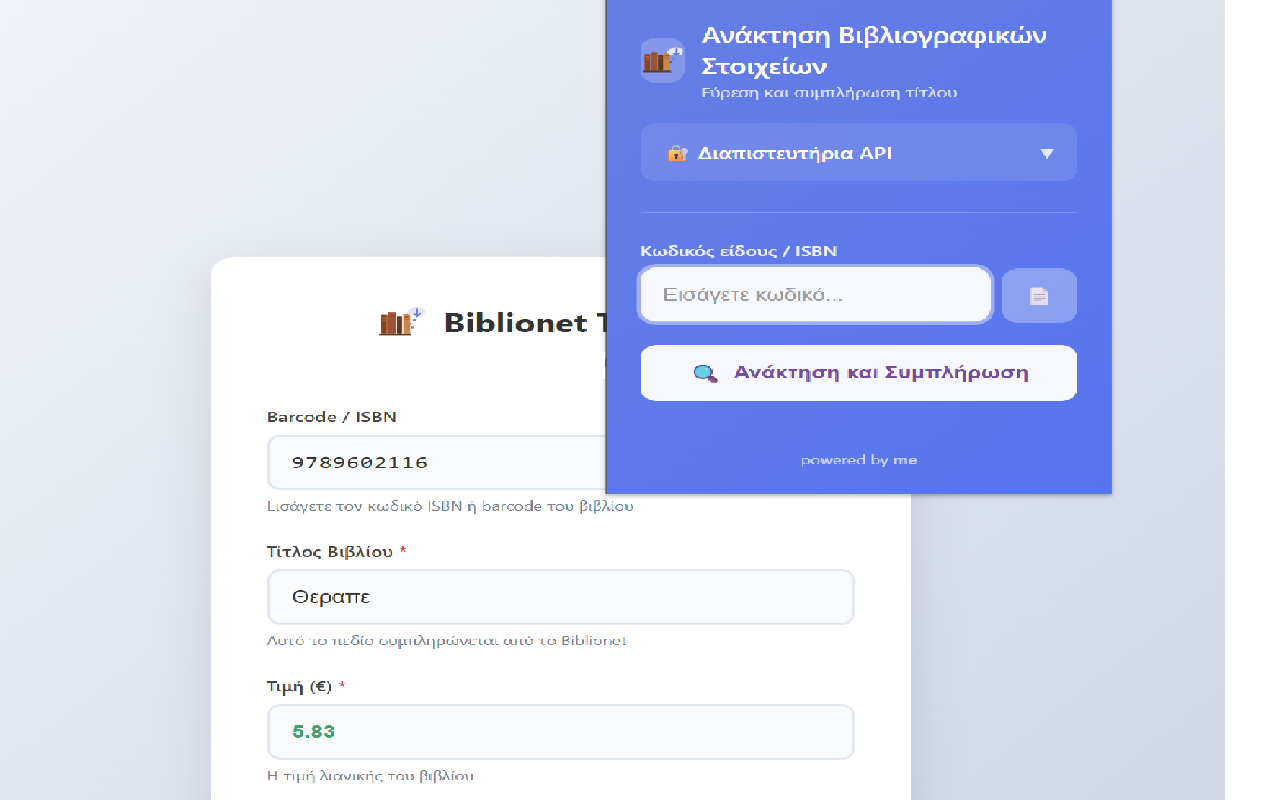Click the ISBN helper text under barcode field
The width and height of the screenshot is (1280, 800).
[450, 506]
